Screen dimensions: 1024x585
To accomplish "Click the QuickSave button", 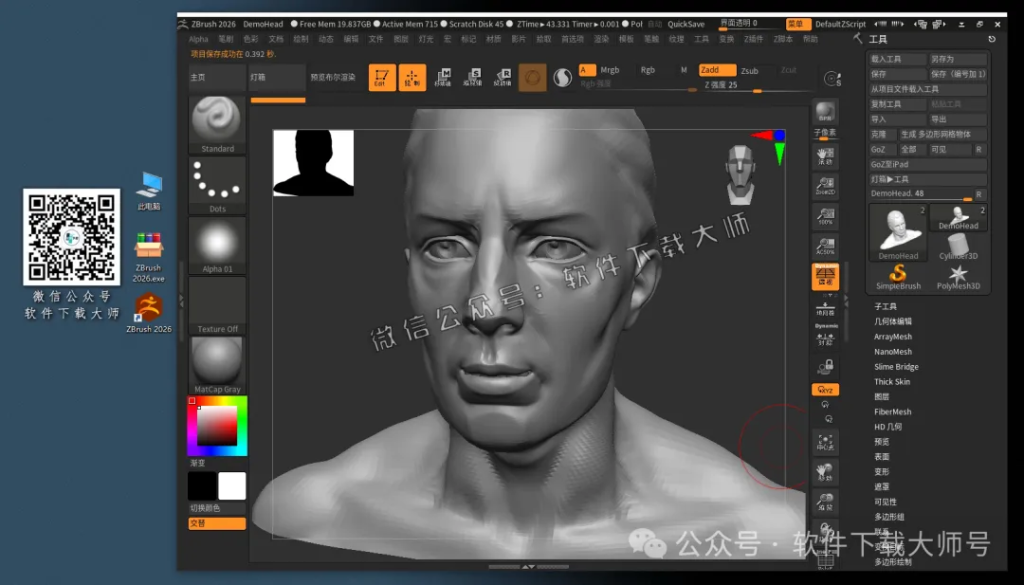I will 686,23.
